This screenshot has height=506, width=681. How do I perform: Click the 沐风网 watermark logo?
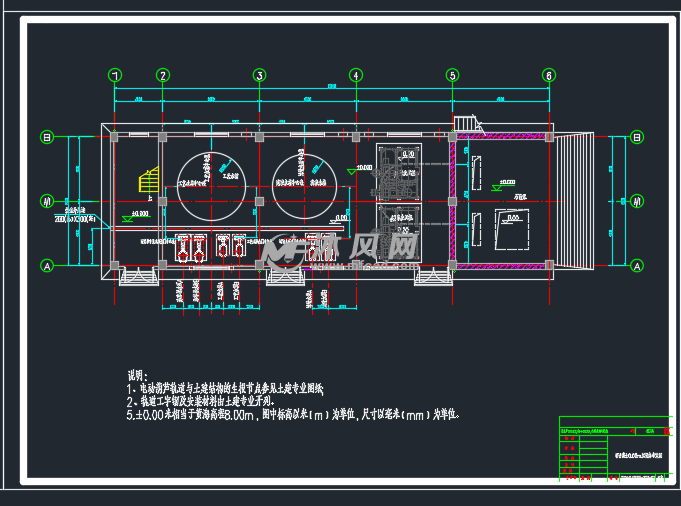[x=342, y=251]
